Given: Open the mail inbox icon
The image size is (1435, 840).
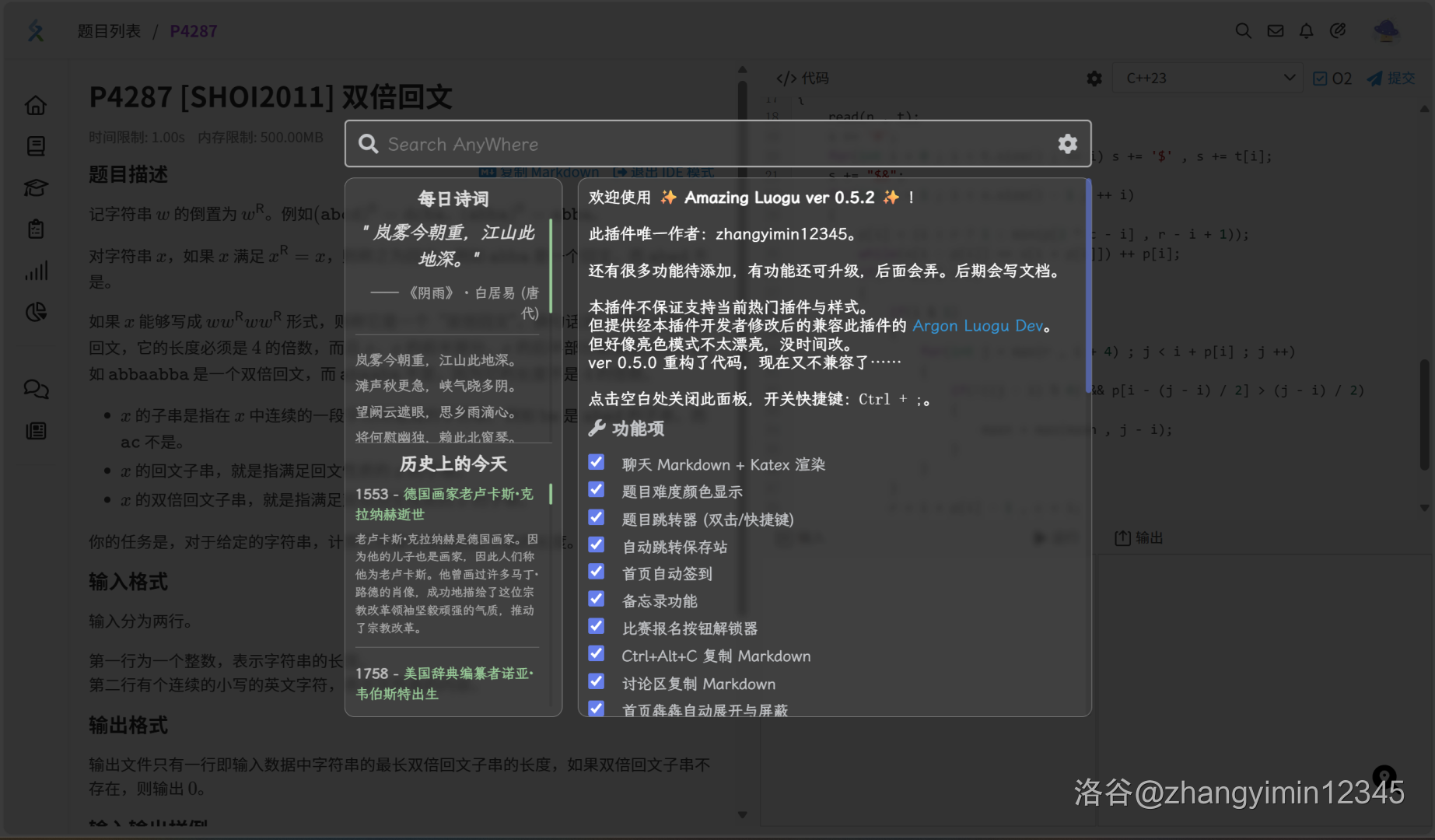Looking at the screenshot, I should (x=1275, y=31).
